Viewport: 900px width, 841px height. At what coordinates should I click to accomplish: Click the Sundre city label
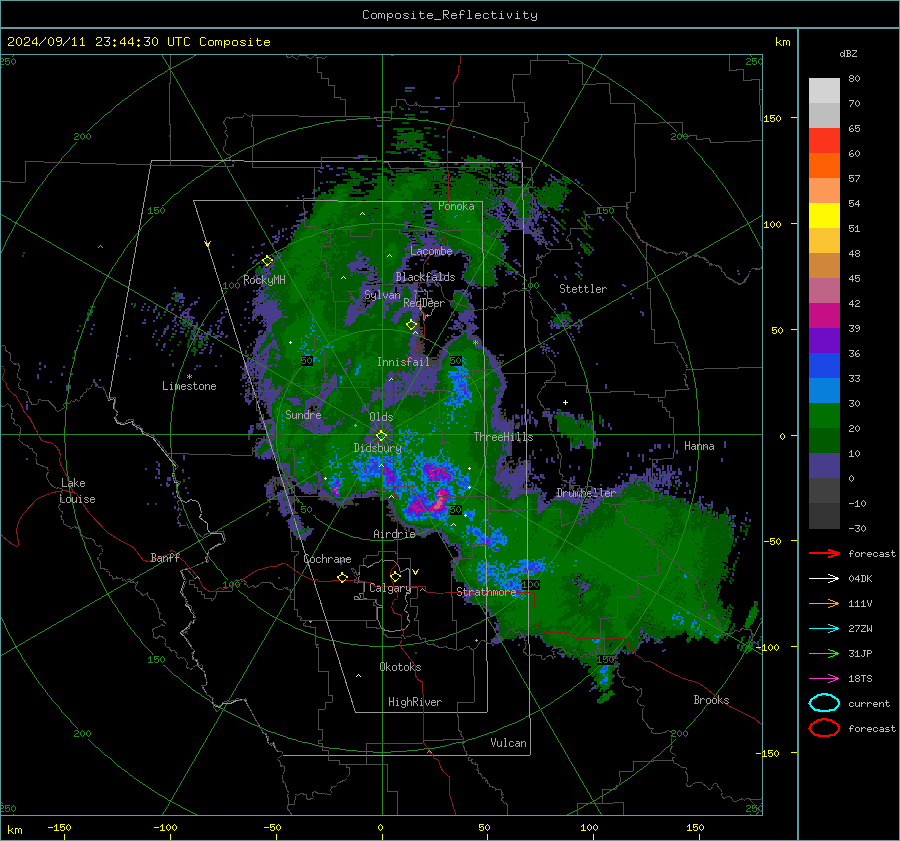tap(303, 415)
